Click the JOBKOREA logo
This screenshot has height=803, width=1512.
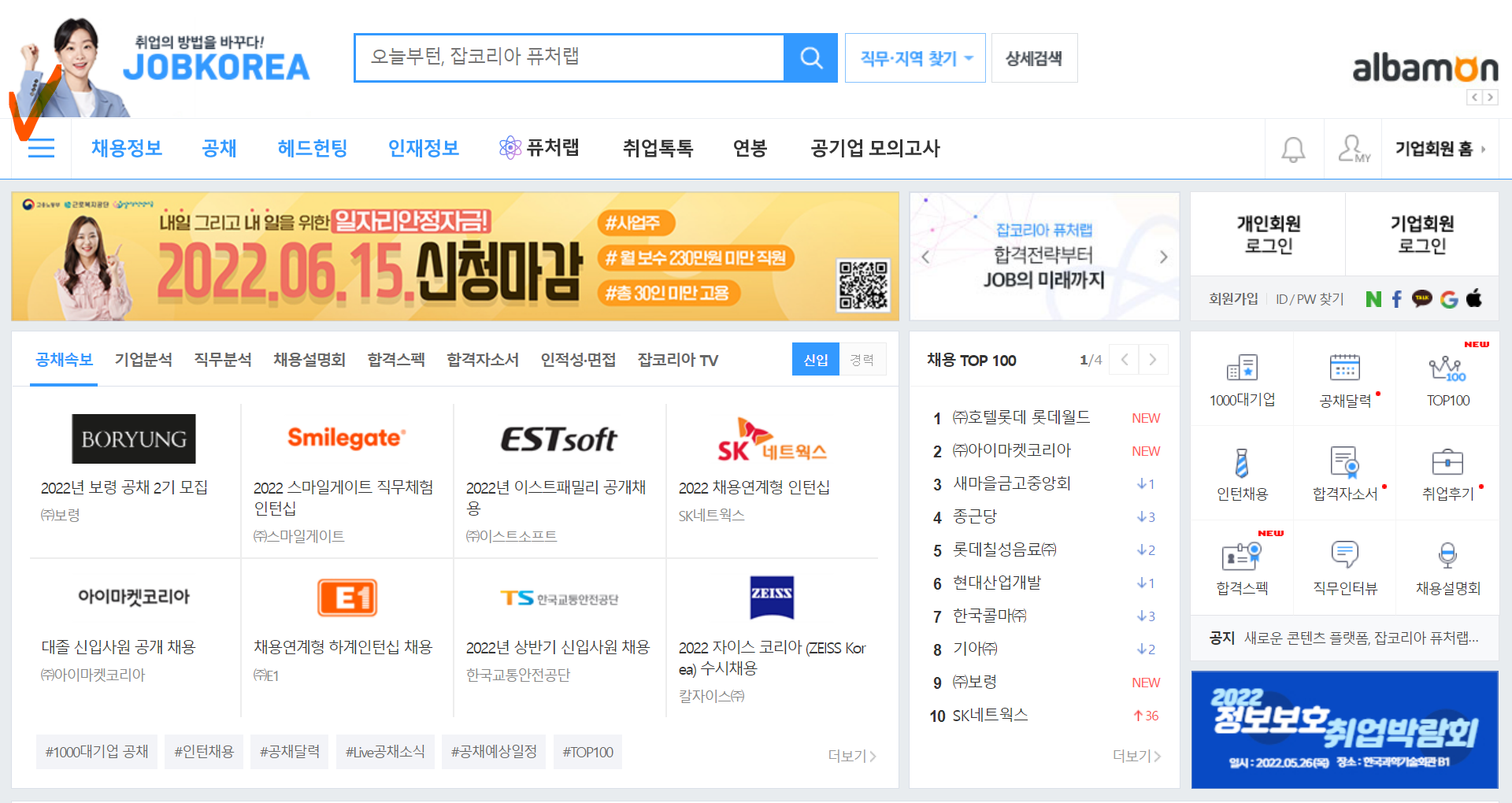point(217,67)
